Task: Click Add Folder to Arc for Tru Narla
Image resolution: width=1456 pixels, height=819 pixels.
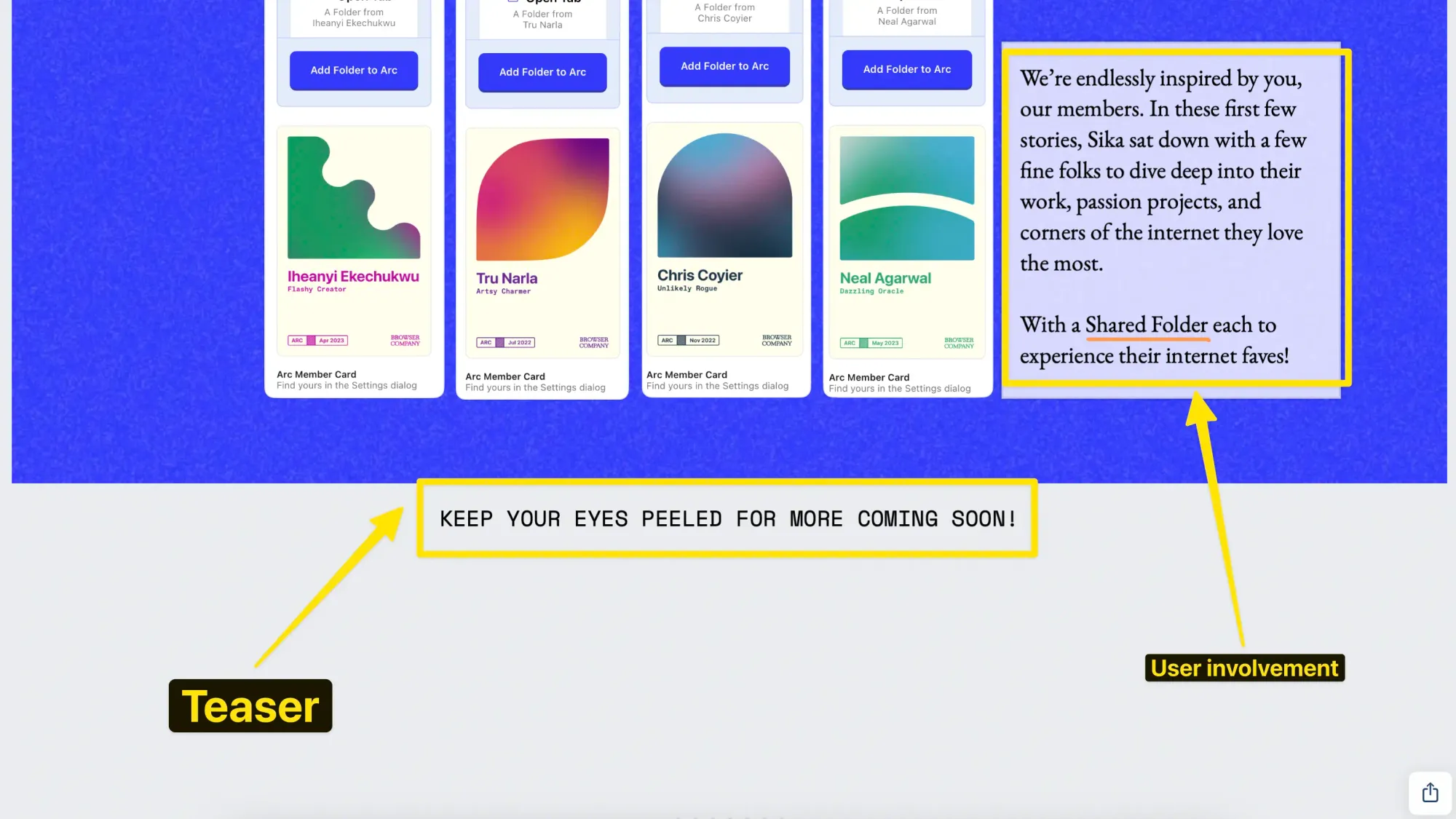Action: [x=542, y=72]
